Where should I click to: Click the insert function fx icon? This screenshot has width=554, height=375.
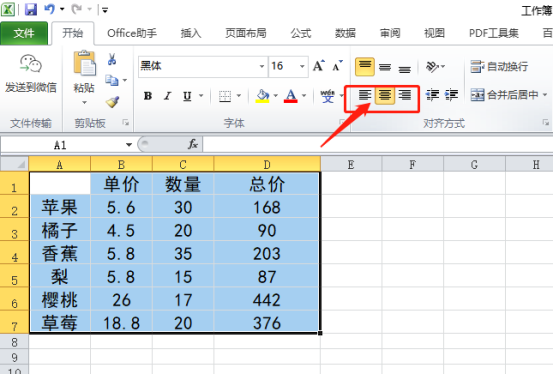click(193, 144)
